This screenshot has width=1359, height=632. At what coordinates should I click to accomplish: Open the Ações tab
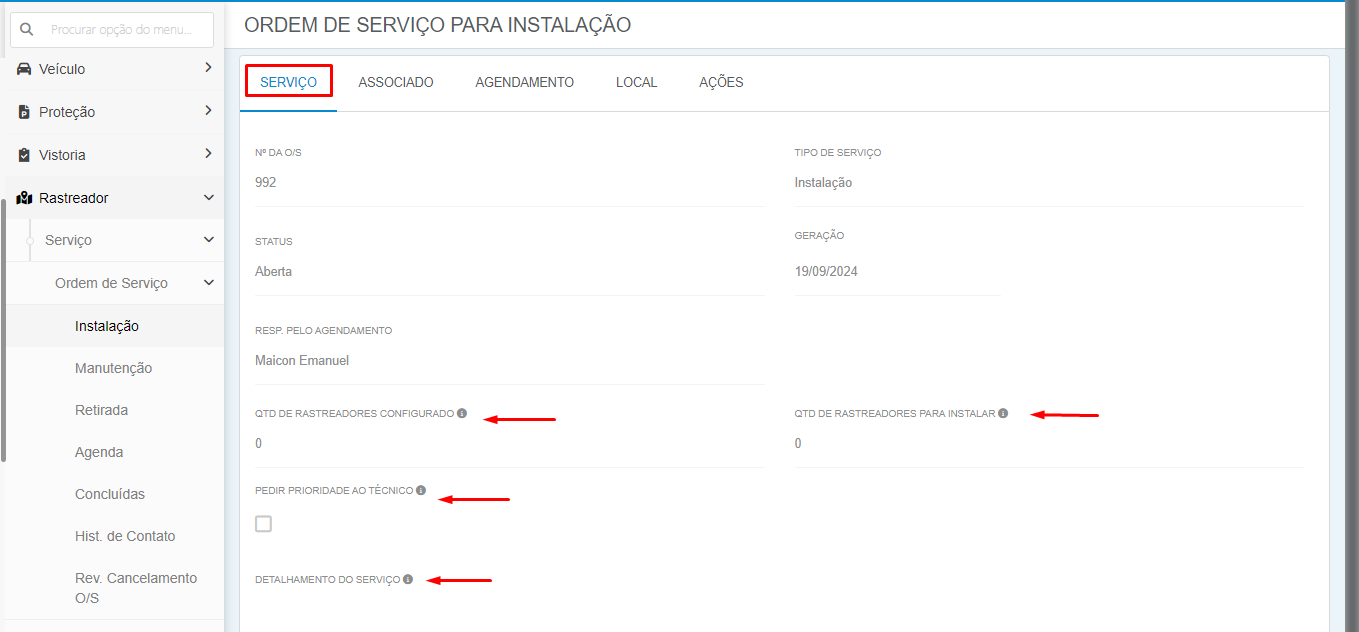coord(721,82)
